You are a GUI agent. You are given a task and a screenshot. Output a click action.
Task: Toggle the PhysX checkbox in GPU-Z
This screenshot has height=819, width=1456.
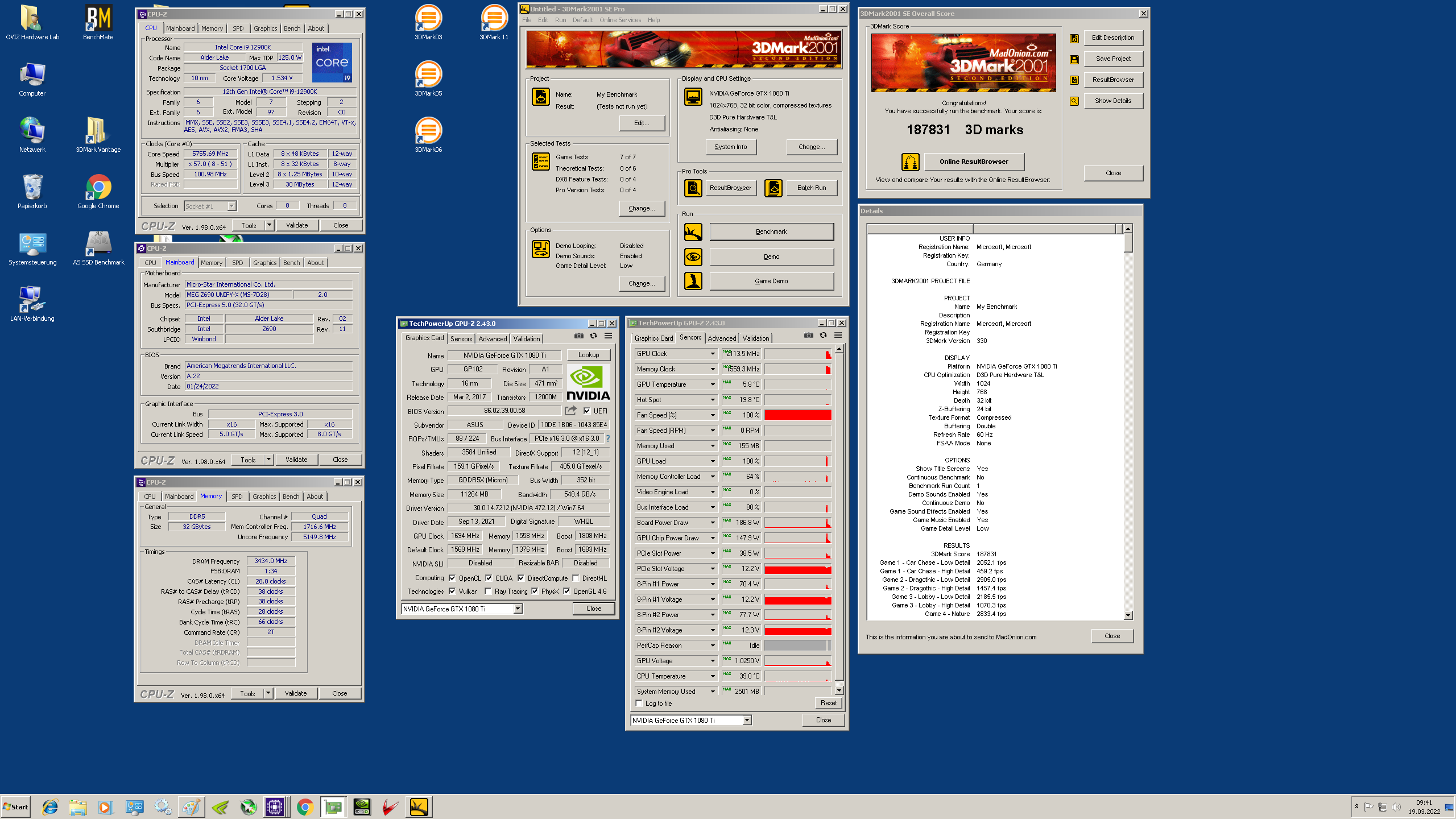[x=535, y=591]
